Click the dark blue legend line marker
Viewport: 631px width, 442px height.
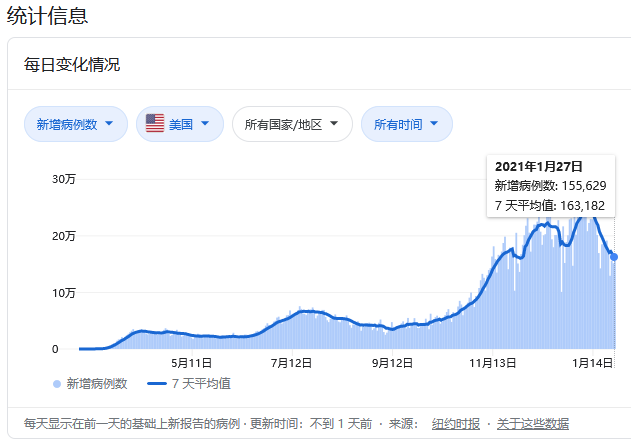[156, 383]
